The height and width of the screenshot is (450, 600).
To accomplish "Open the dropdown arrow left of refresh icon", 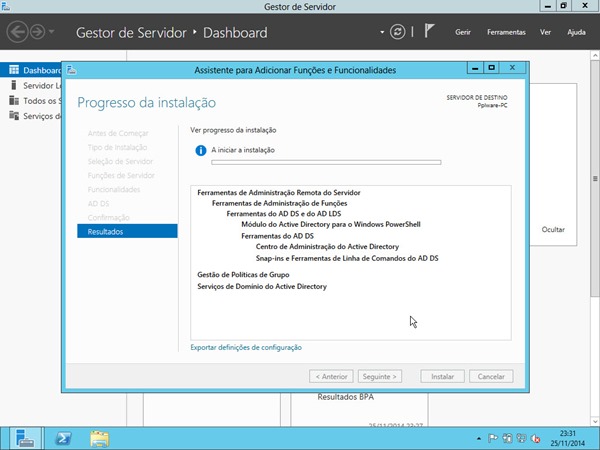I will 382,32.
